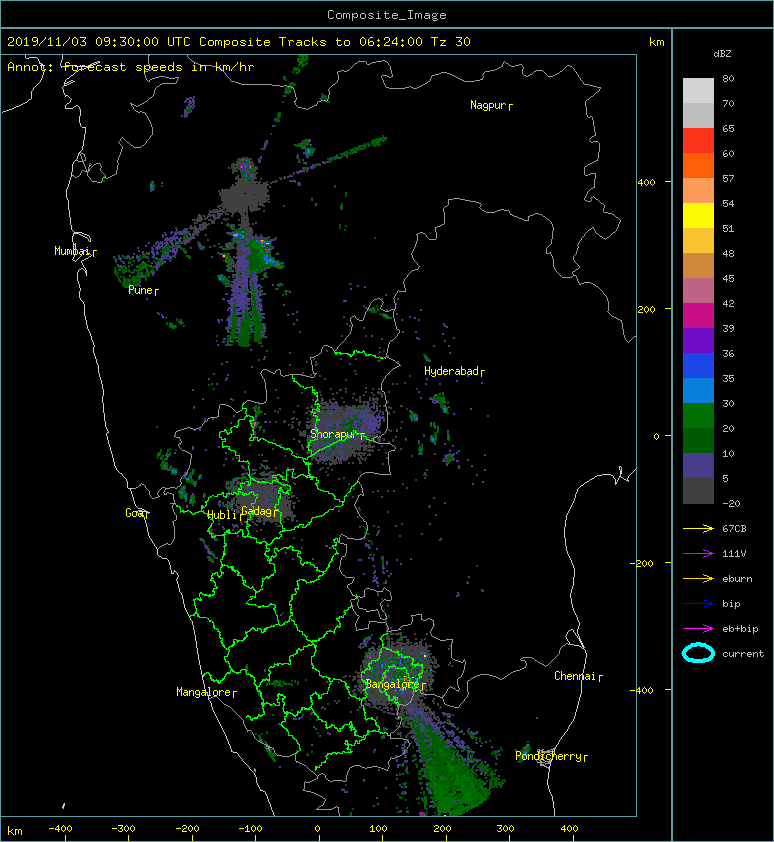Screen dimensions: 774x842
Task: Click the blue bip arrow legend icon
Action: coord(698,604)
